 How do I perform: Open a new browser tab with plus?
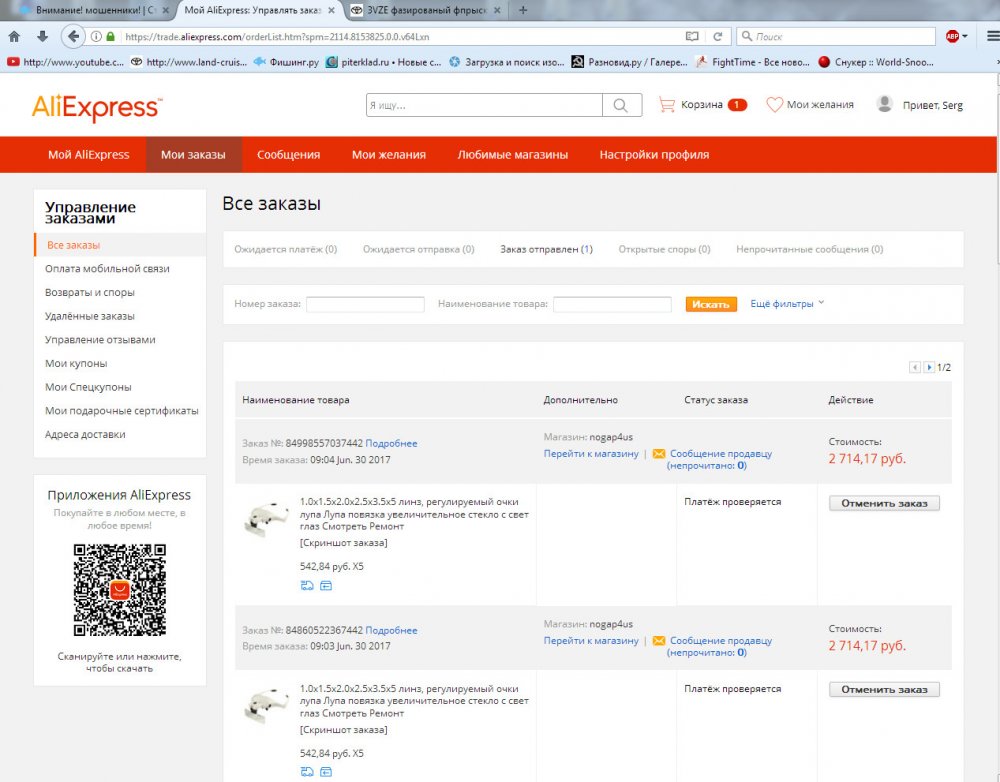click(523, 10)
